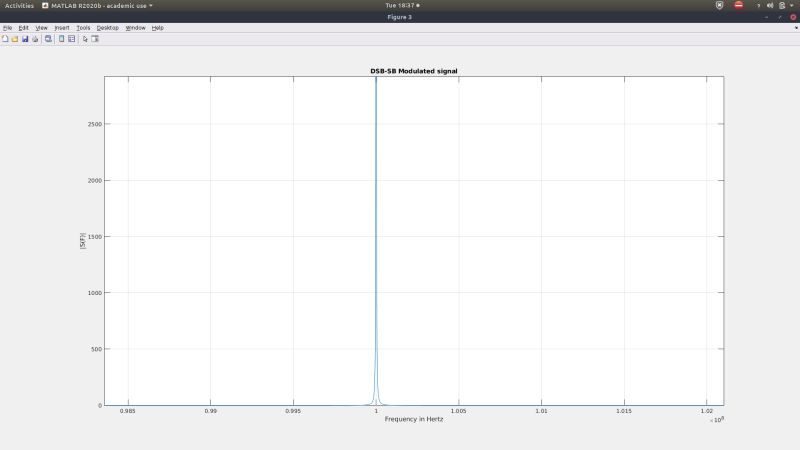Click the x-axis tick label 1.02
Viewport: 800px width, 450px height.
(x=707, y=411)
